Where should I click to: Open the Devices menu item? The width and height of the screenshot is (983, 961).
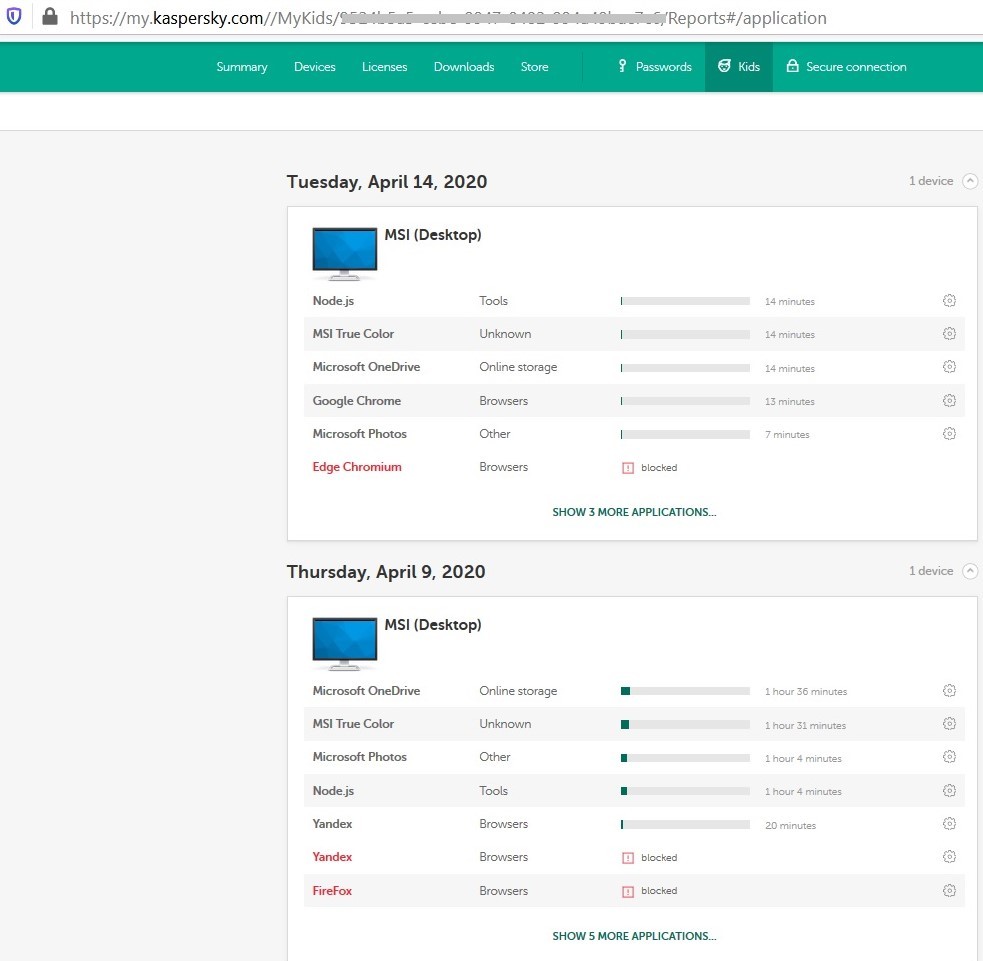point(314,67)
